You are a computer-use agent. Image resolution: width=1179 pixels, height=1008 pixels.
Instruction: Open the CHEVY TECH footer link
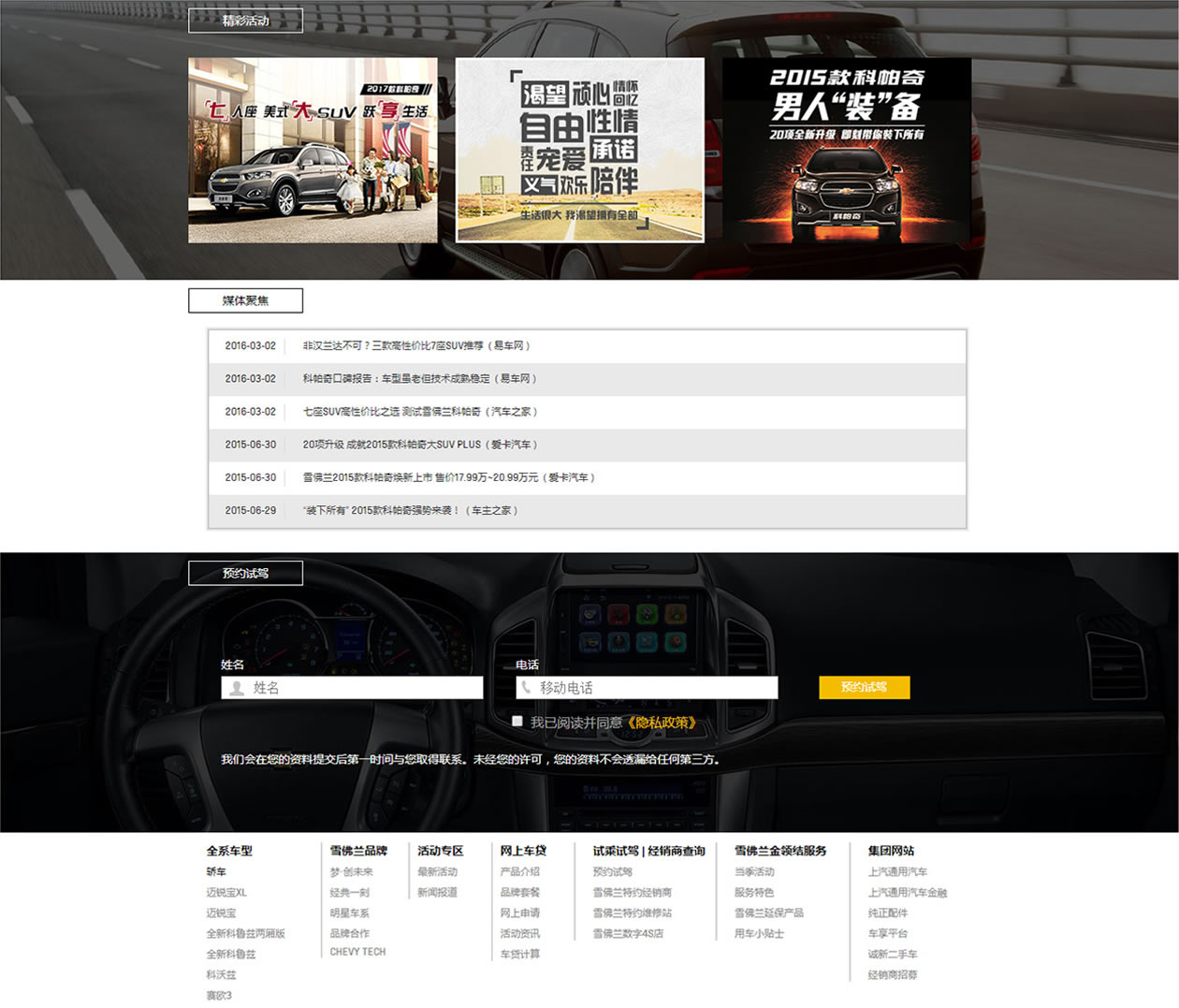tap(357, 952)
